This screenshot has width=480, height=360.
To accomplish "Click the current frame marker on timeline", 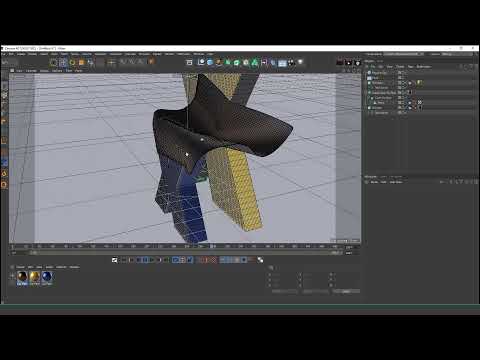I will coord(212,246).
